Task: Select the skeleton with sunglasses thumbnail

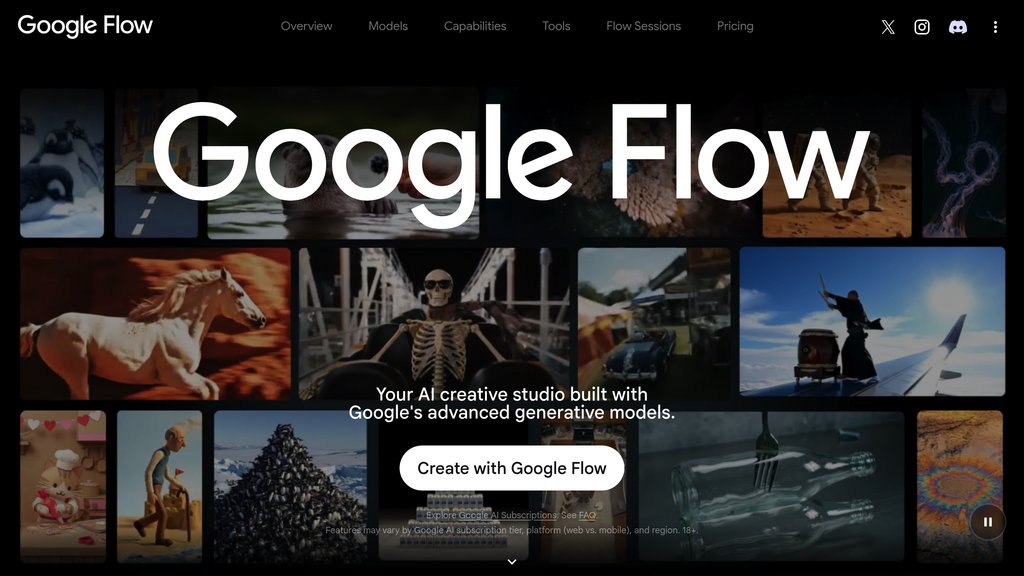Action: pos(434,324)
